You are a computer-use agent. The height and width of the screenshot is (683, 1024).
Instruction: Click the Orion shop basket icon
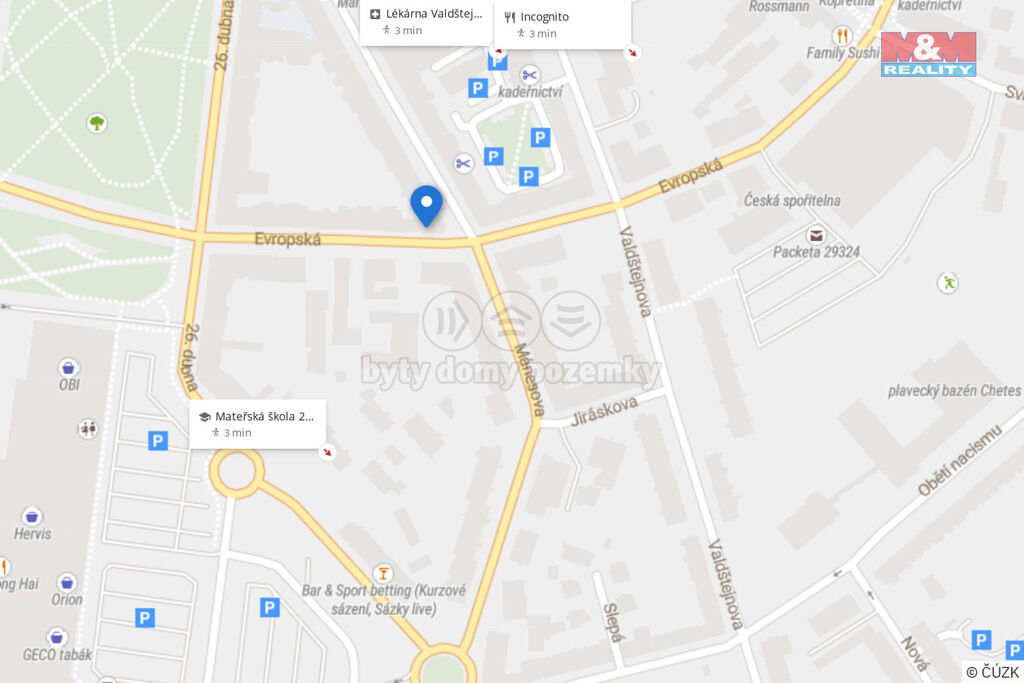point(67,582)
